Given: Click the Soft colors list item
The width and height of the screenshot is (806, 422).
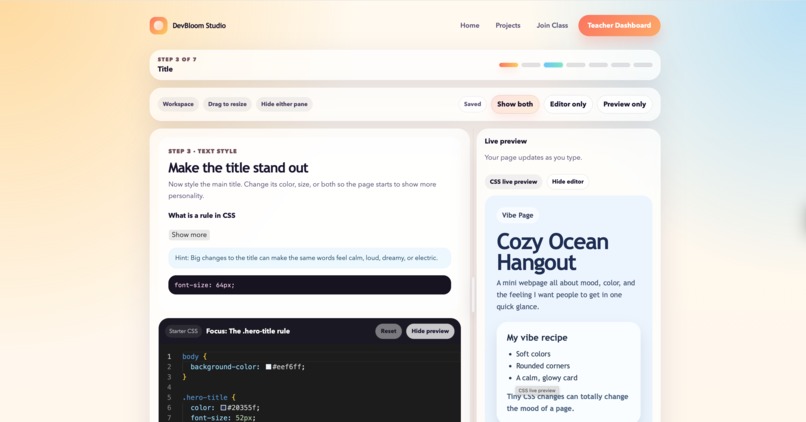Looking at the screenshot, I should coord(533,354).
